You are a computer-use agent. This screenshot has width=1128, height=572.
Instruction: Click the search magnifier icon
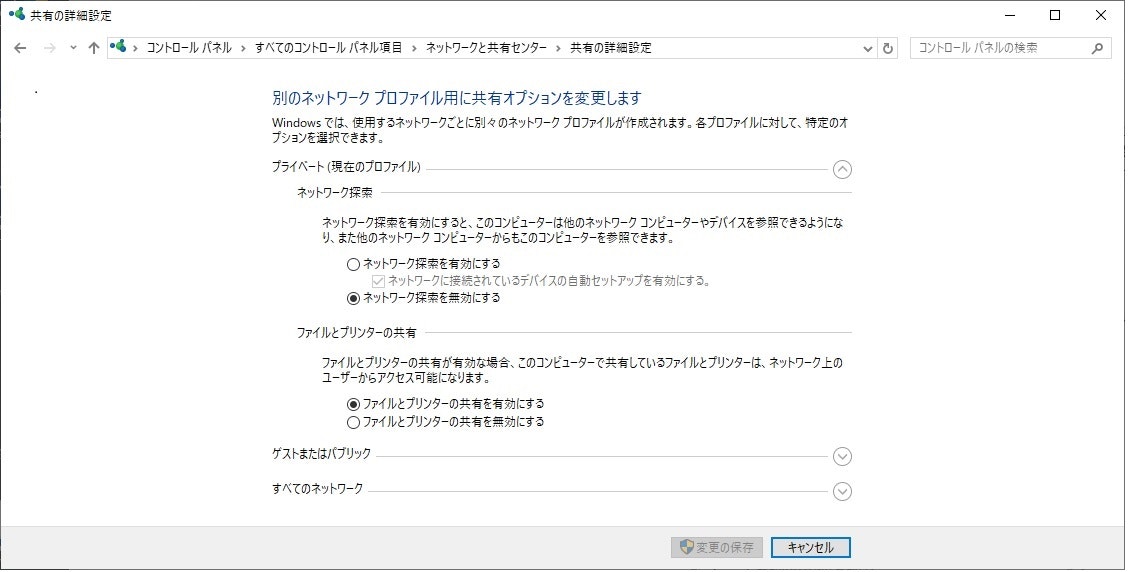click(1097, 48)
